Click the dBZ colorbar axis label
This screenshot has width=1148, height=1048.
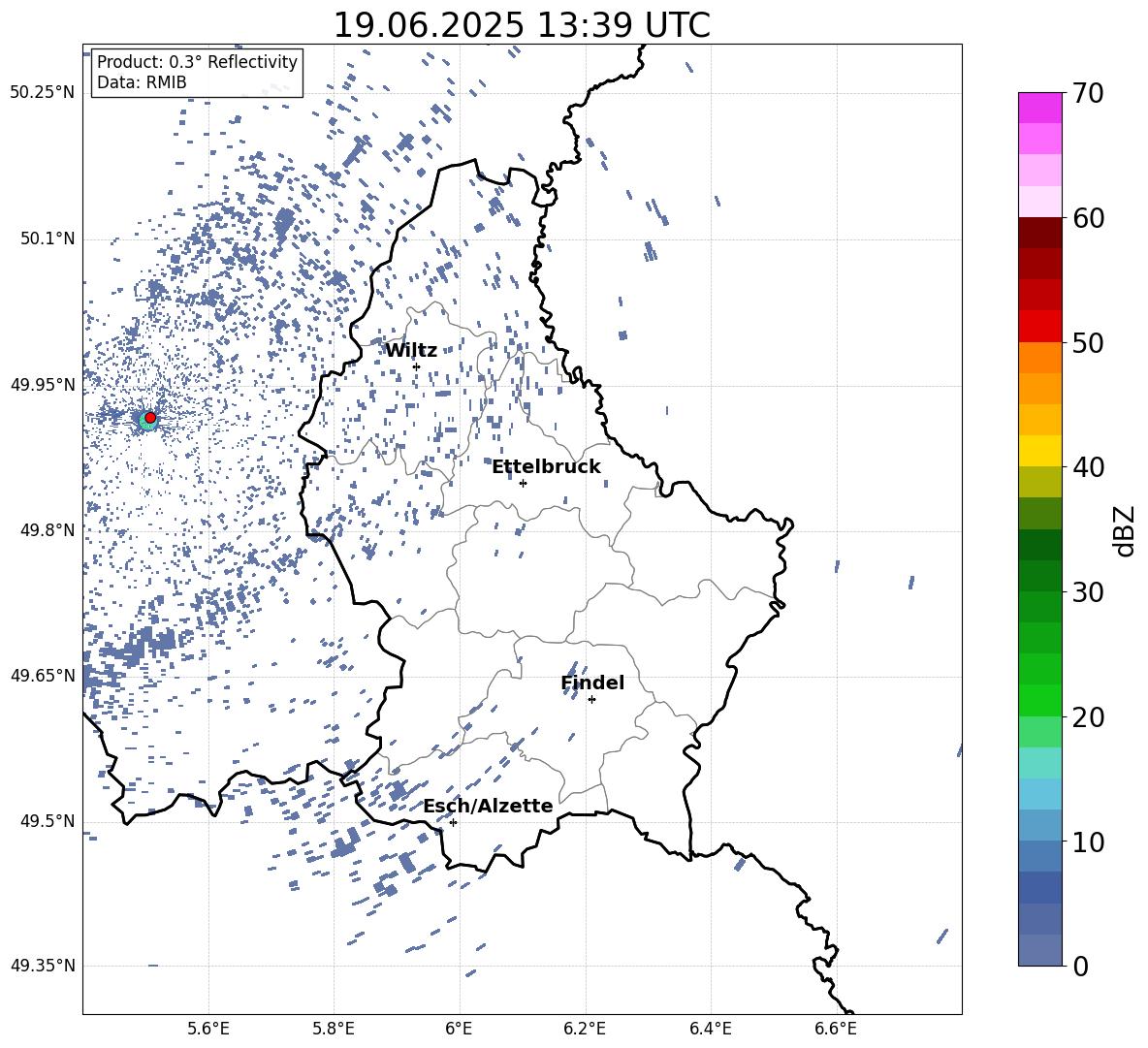pos(1124,530)
